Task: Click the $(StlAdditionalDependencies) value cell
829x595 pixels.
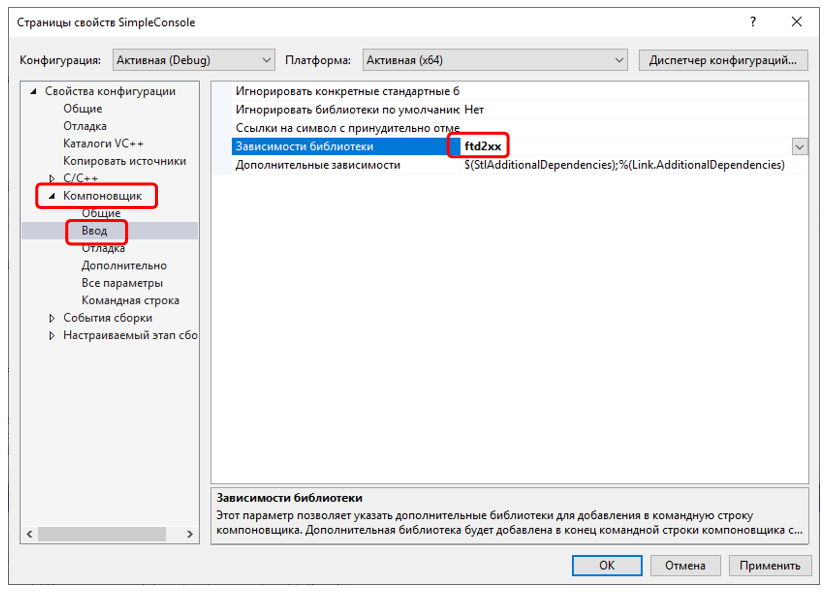Action: click(634, 165)
